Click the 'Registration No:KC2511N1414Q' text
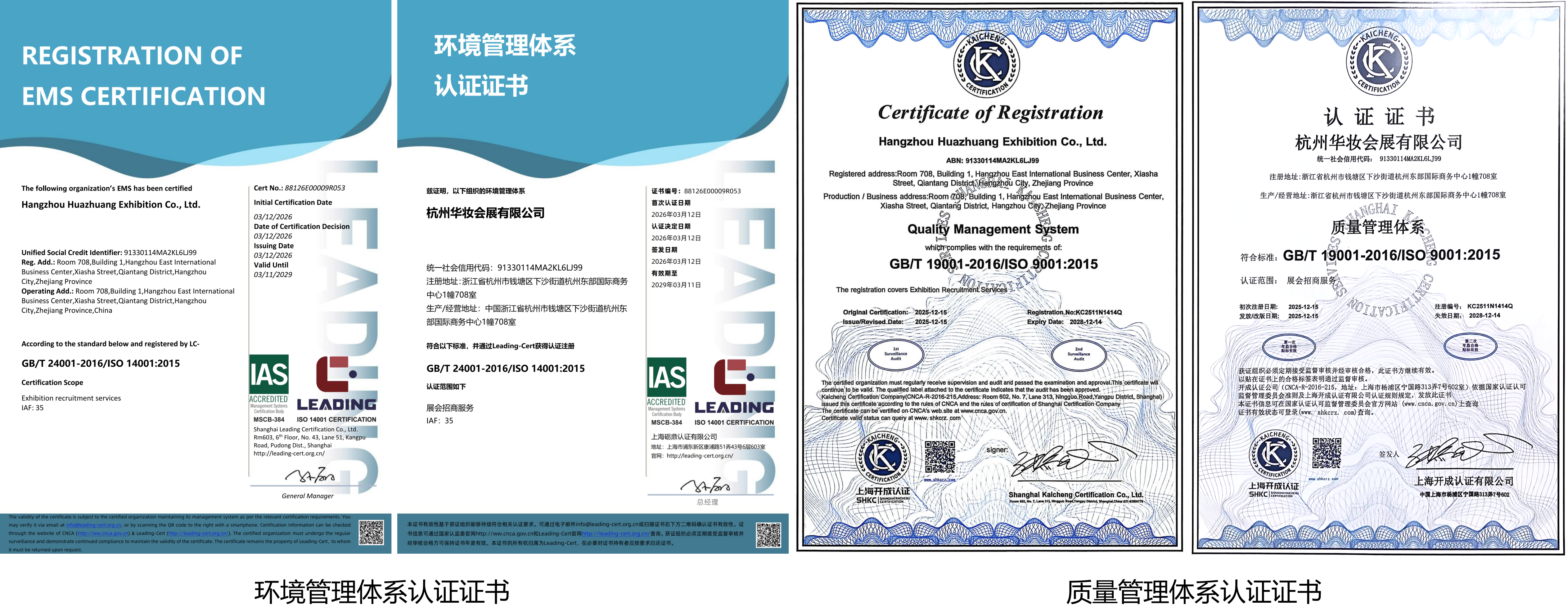The width and height of the screenshot is (1568, 612). pyautogui.click(x=1074, y=313)
